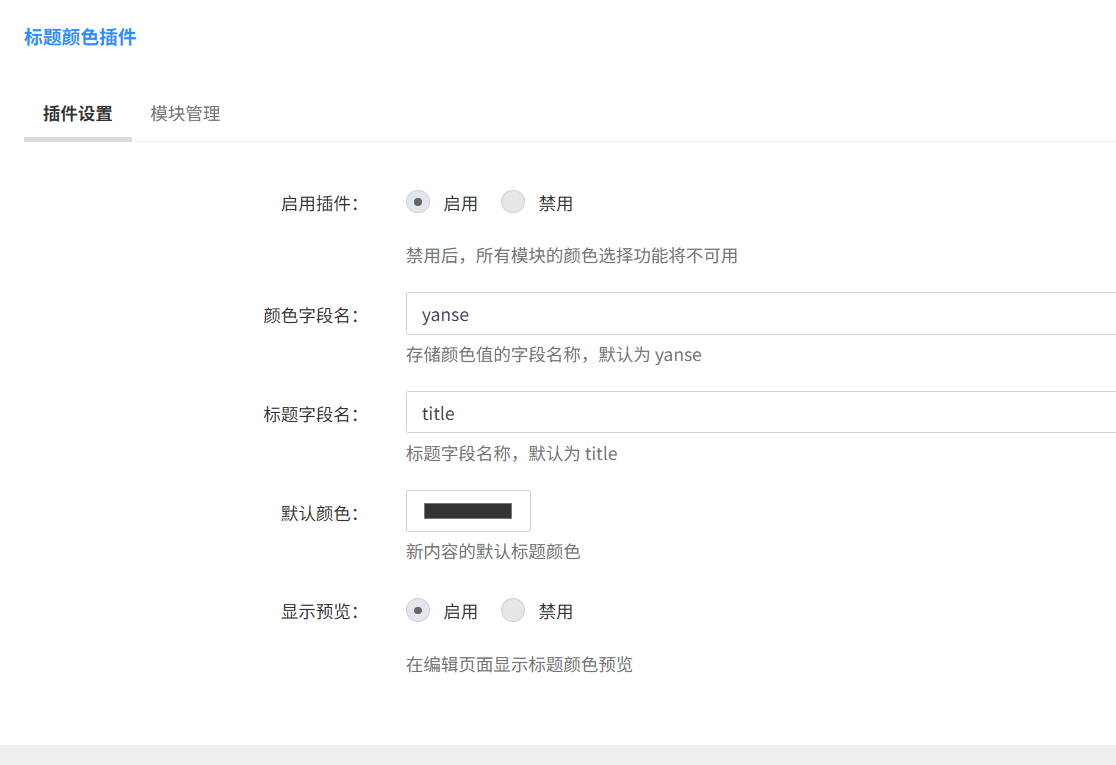Focus the 颜色字段名 input containing yanse
Screen dimensions: 1116x765
[x=761, y=314]
